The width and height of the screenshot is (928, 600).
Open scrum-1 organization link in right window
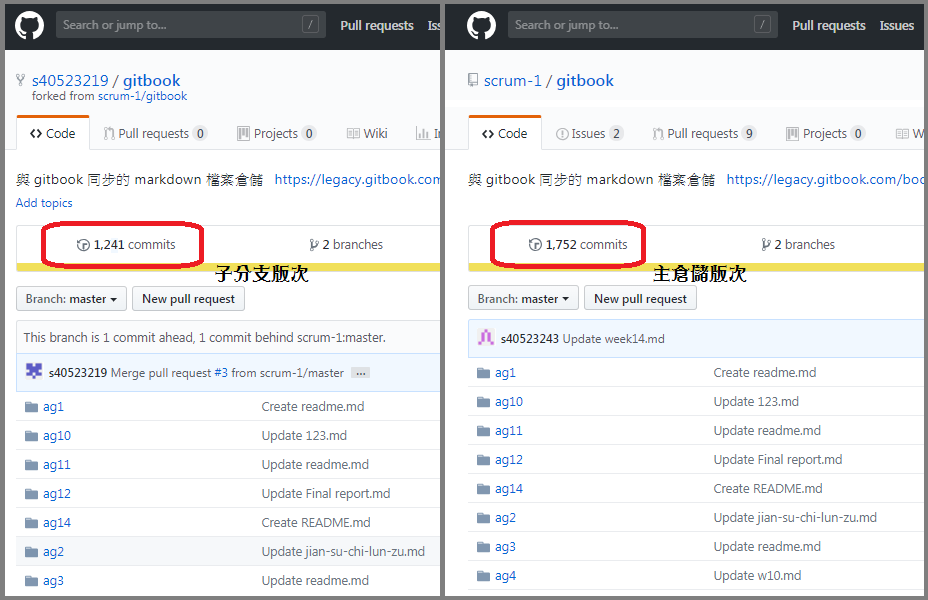coord(513,80)
